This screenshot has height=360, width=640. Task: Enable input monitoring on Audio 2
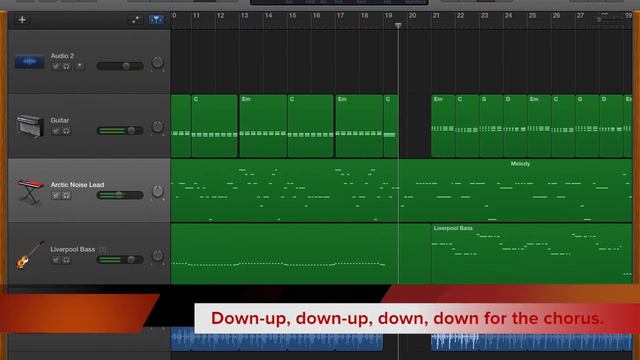(x=80, y=66)
